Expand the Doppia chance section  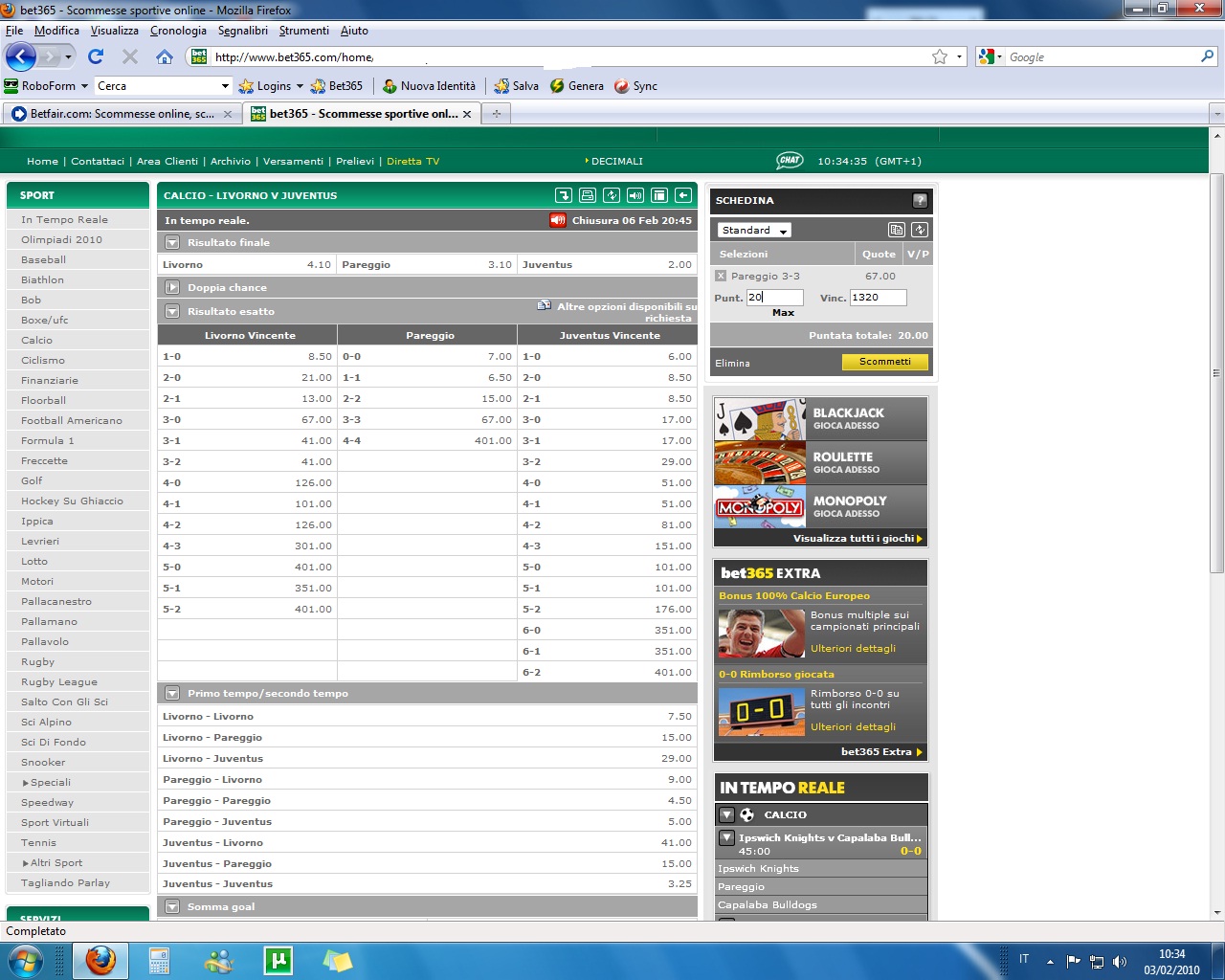pos(172,287)
